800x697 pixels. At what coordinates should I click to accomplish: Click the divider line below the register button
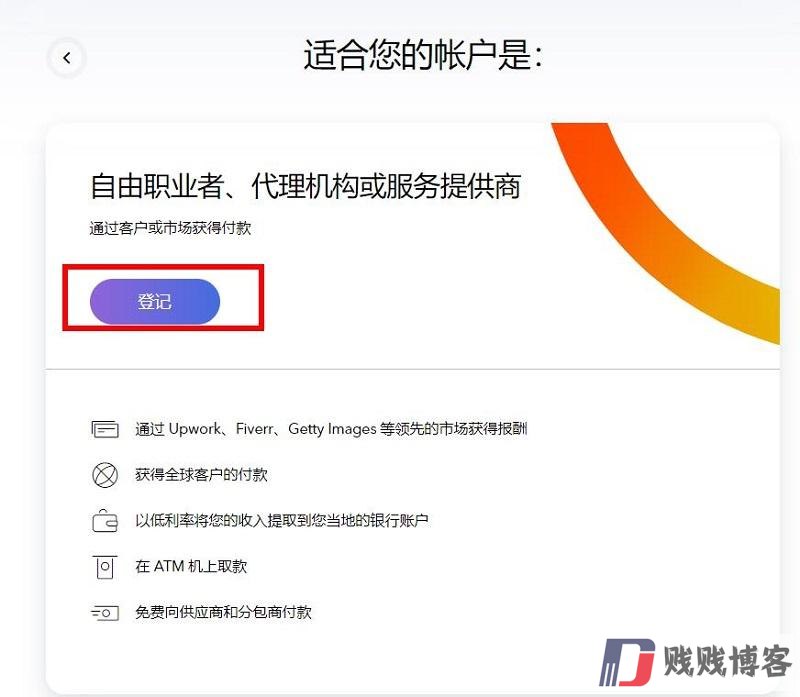[x=413, y=368]
